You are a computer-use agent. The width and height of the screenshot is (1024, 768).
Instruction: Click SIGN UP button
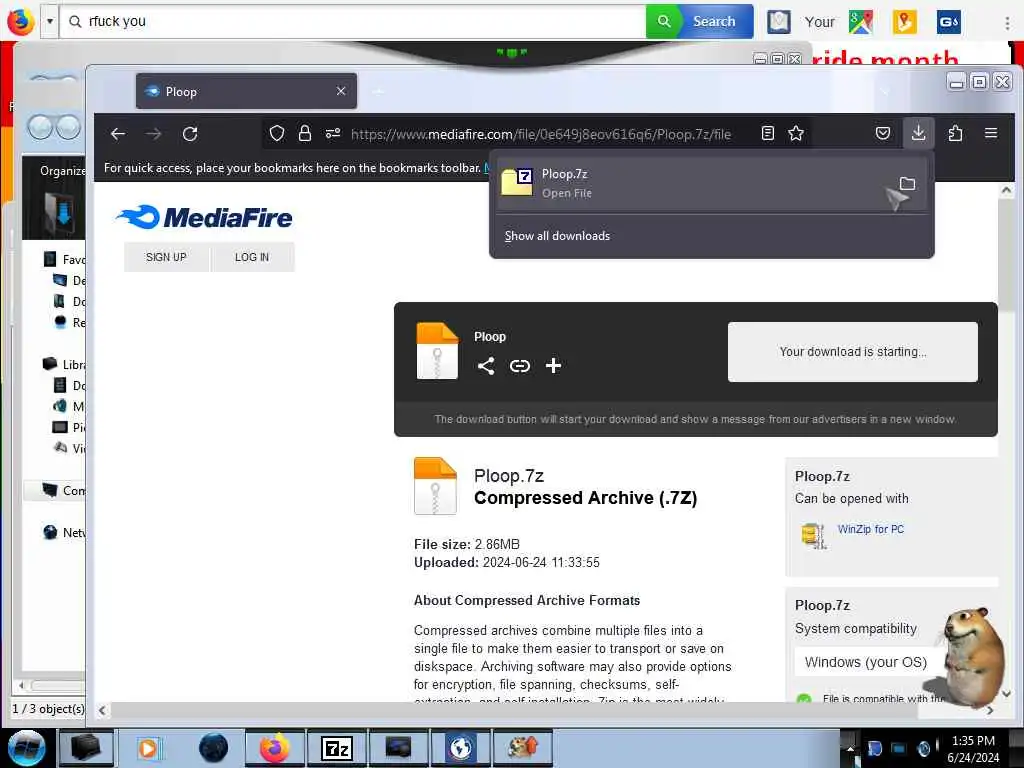[x=167, y=257]
